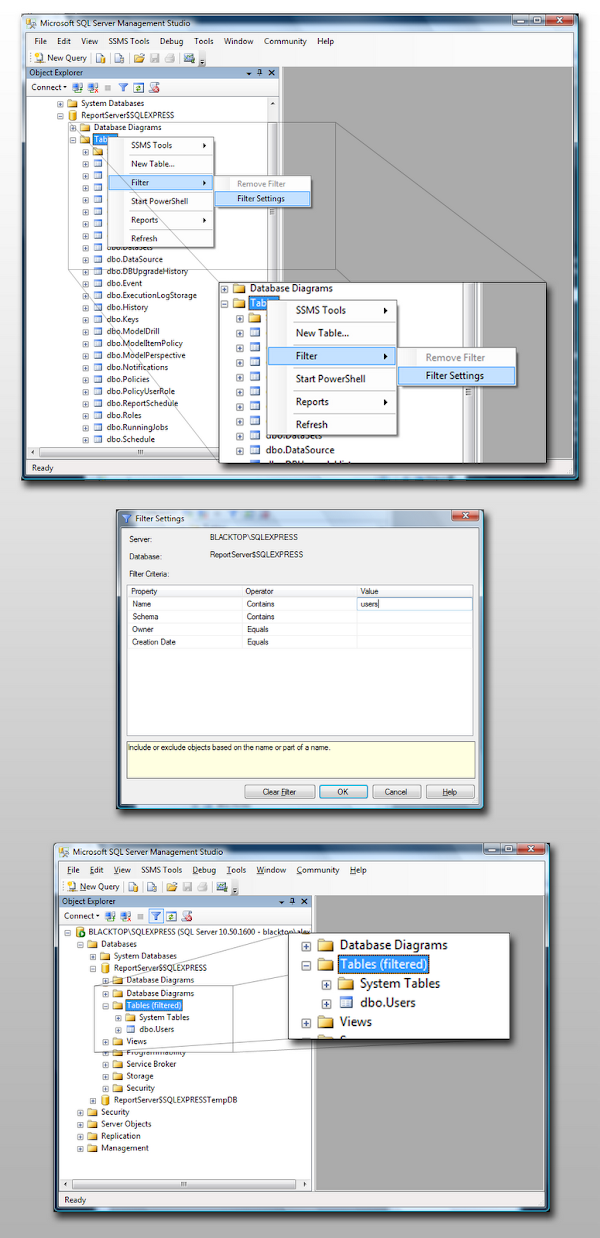Viewport: 600px width, 1238px height.
Task: Click the funnel icon in Filter Settings title bar
Action: pos(126,519)
